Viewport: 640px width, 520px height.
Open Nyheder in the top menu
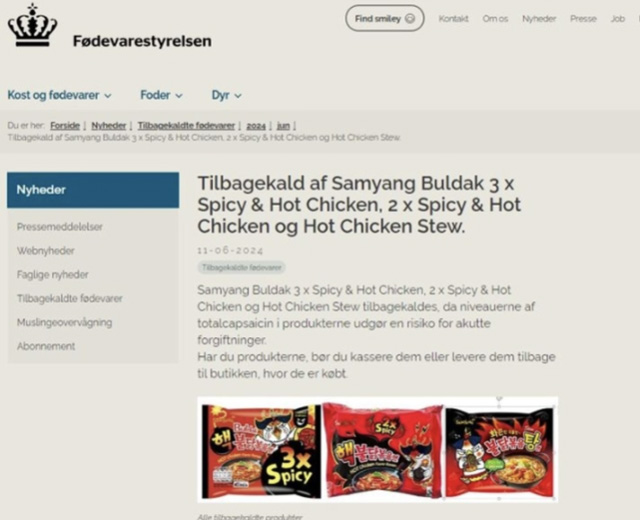click(539, 19)
